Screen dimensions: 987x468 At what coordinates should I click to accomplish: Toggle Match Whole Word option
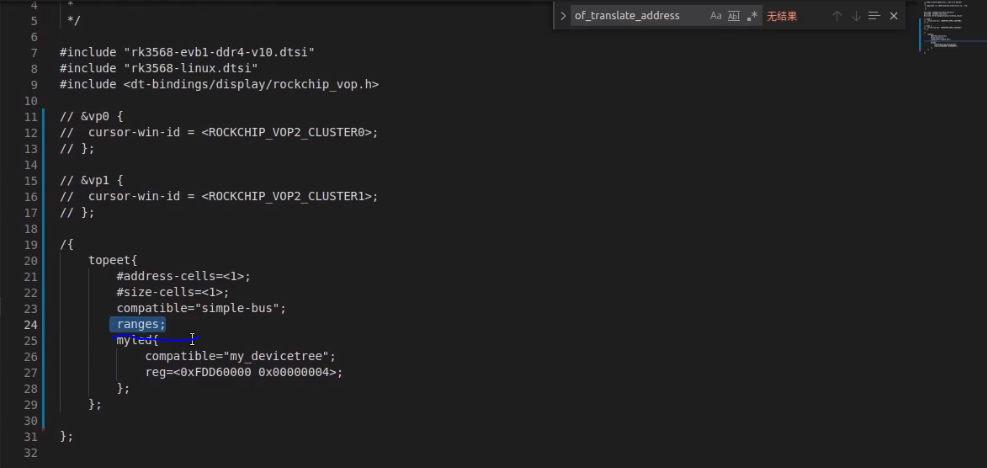[x=734, y=16]
